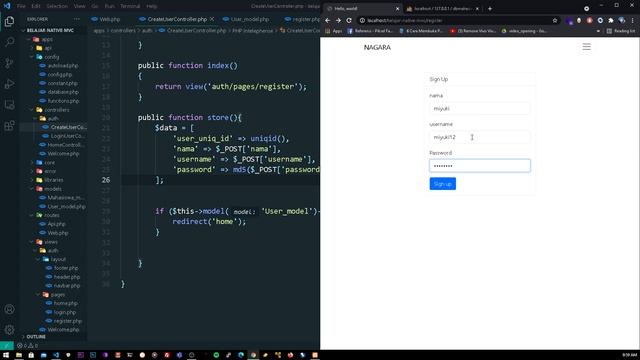The image size is (640, 360).
Task: Open Chrome three-dot menu
Action: (633, 20)
